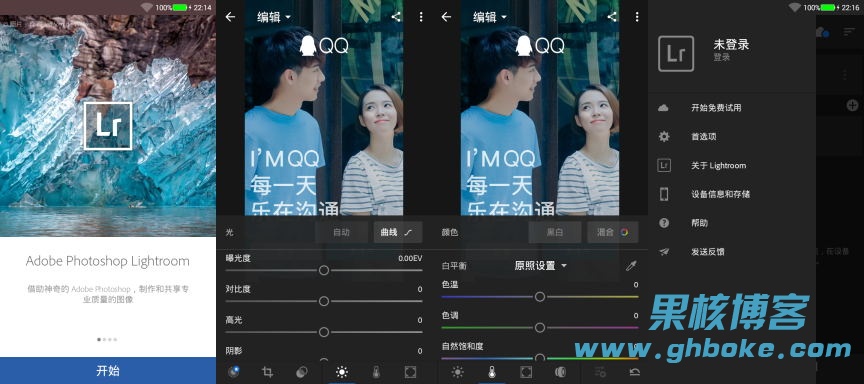
Task: Open the overlapping-circles profiles icon
Action: 301,372
